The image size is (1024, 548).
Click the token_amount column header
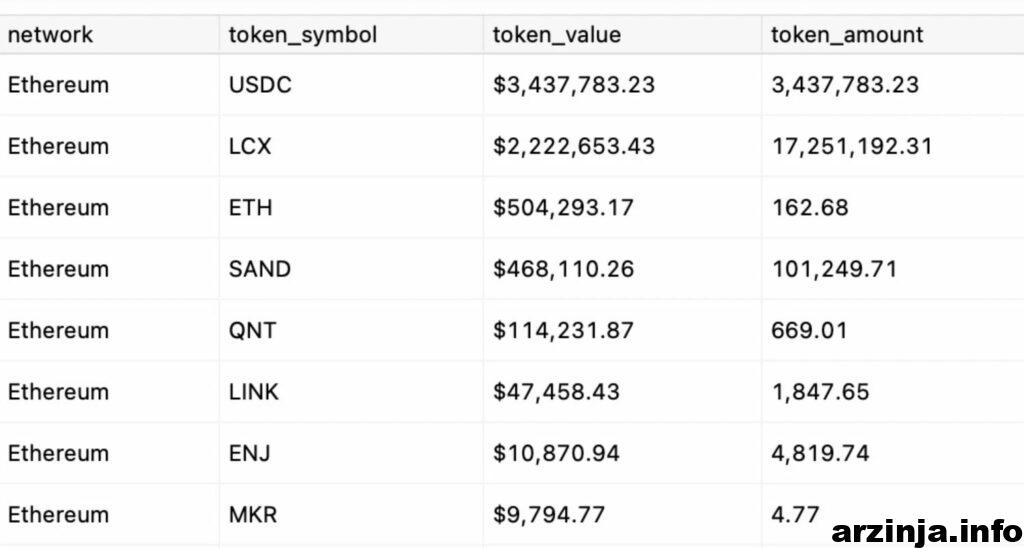pos(893,35)
